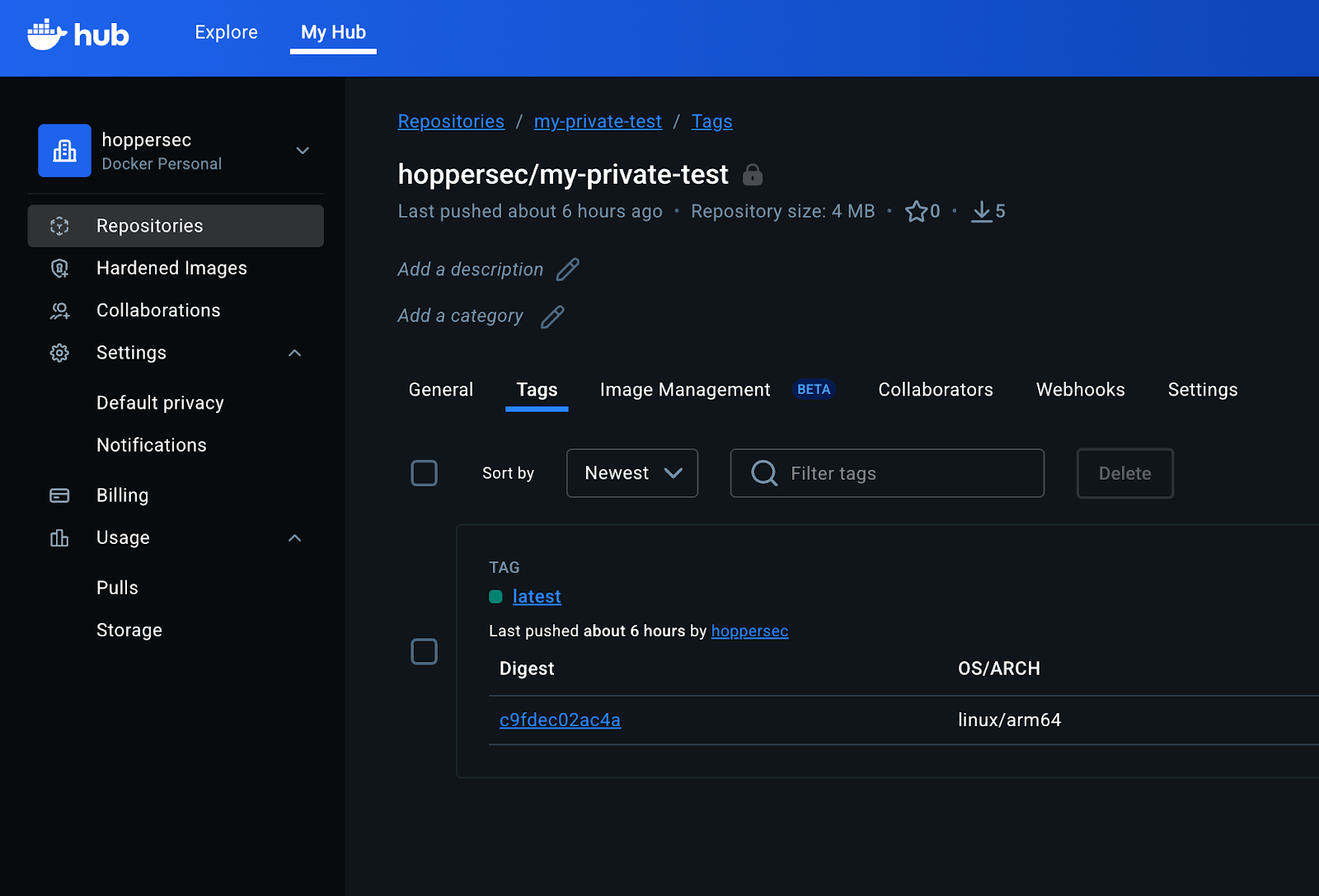Viewport: 1319px width, 896px height.
Task: Open the hoppersec user link
Action: coord(749,631)
